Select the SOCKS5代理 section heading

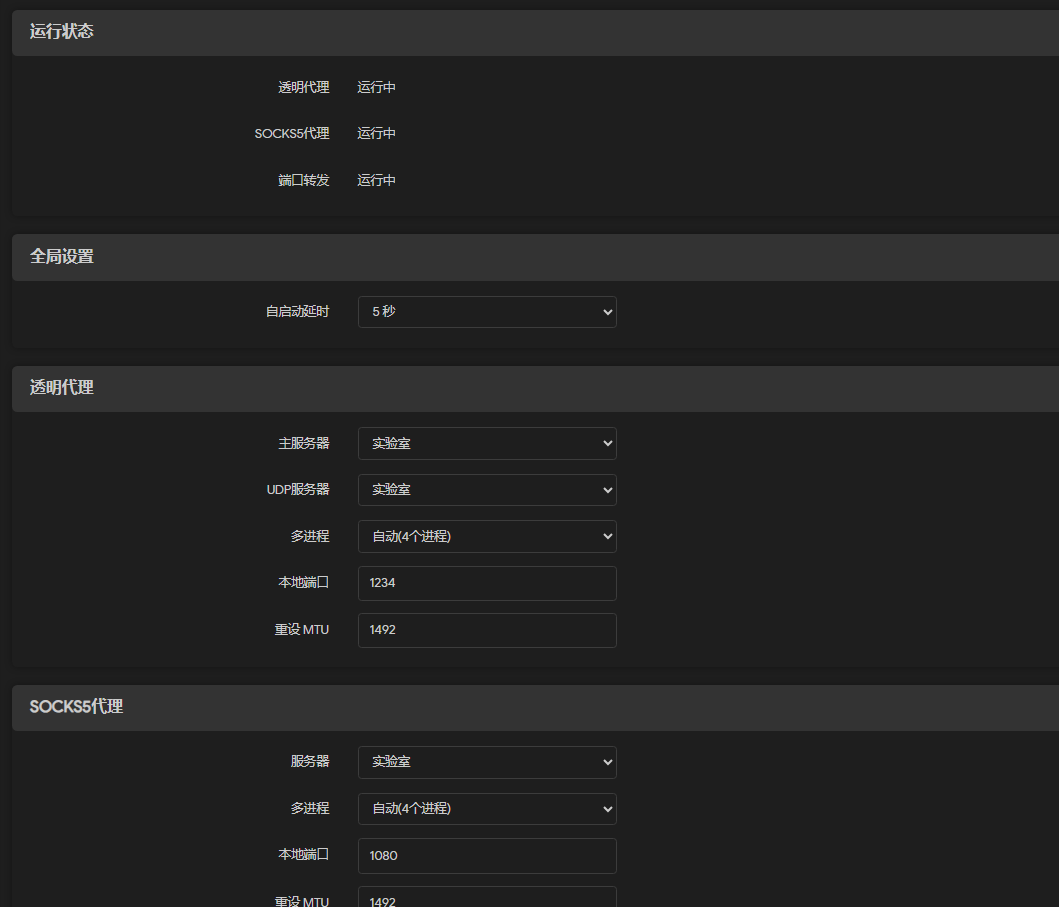(x=76, y=707)
